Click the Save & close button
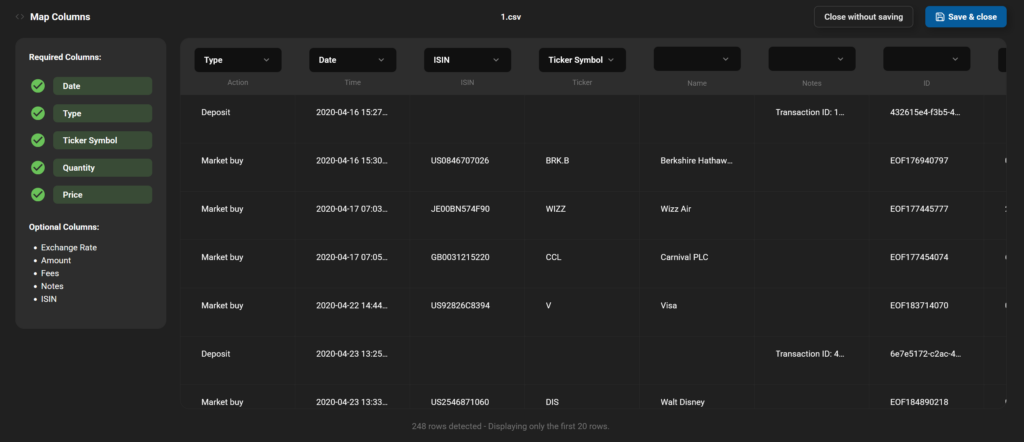This screenshot has width=1024, height=442. pos(966,17)
